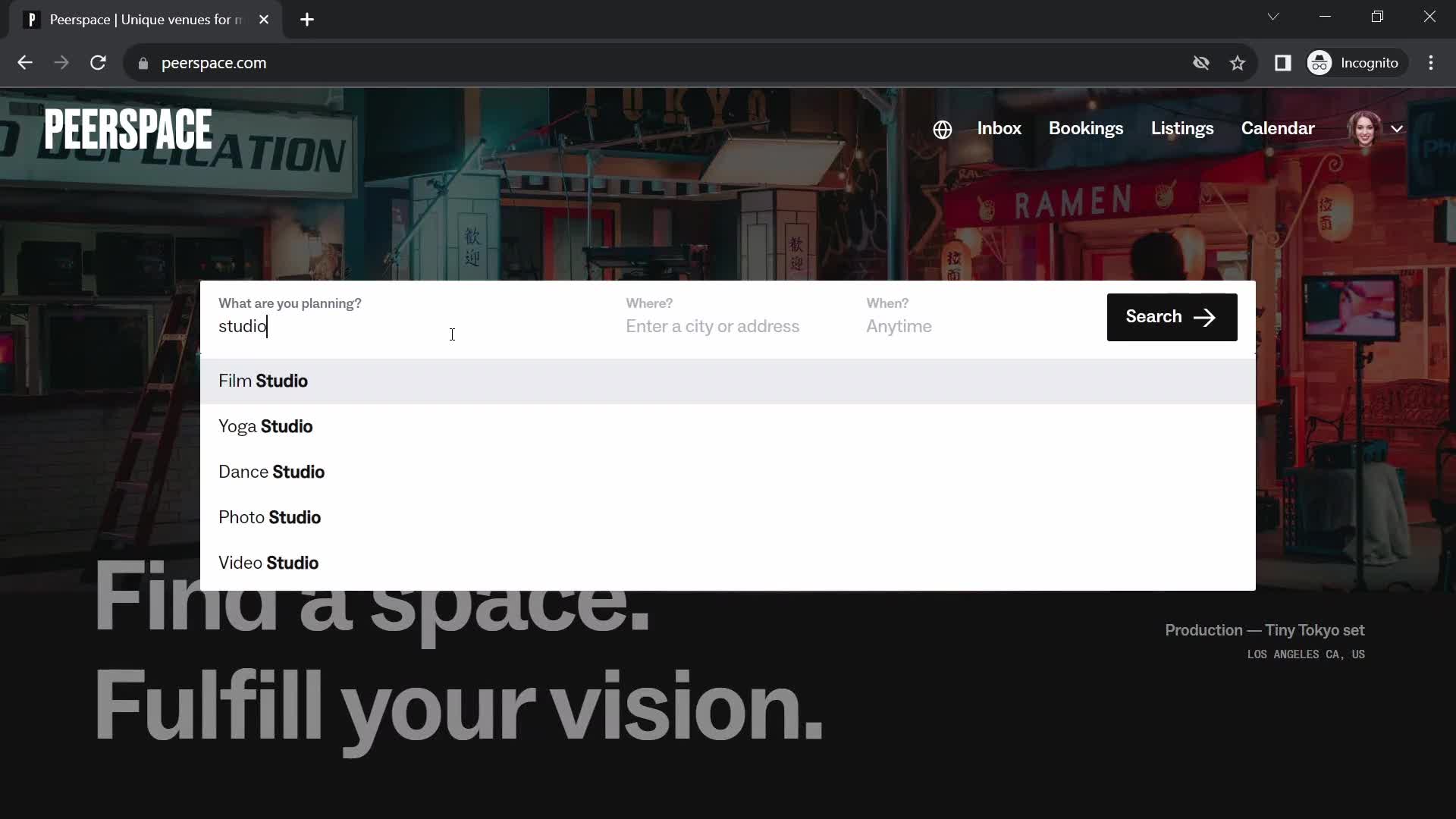Viewport: 1456px width, 819px height.
Task: Select Yoga Studio from autocomplete
Action: (x=265, y=427)
